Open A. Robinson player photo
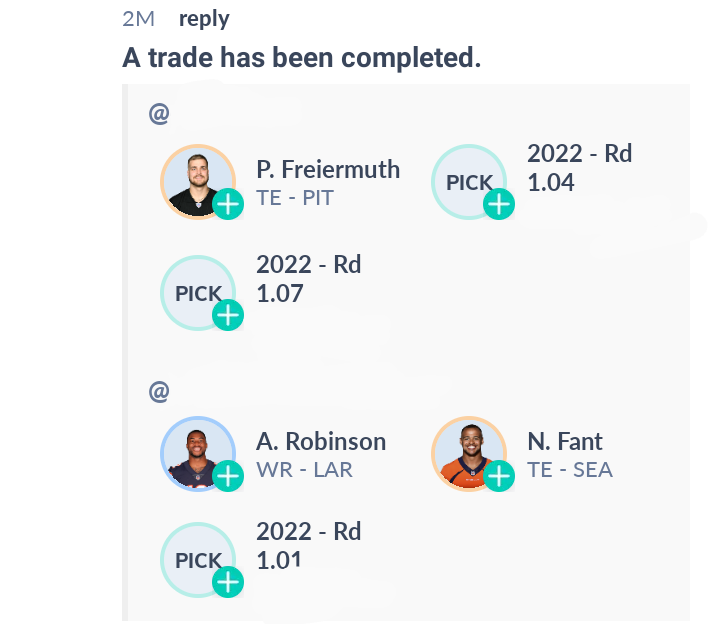 (198, 454)
